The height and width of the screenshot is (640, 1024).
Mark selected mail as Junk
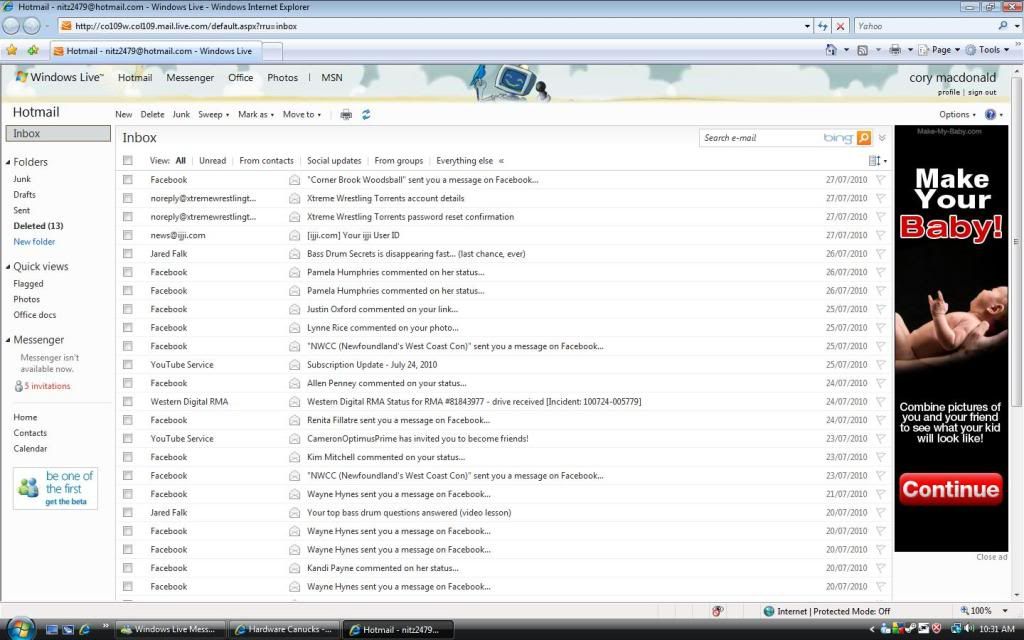coord(181,115)
